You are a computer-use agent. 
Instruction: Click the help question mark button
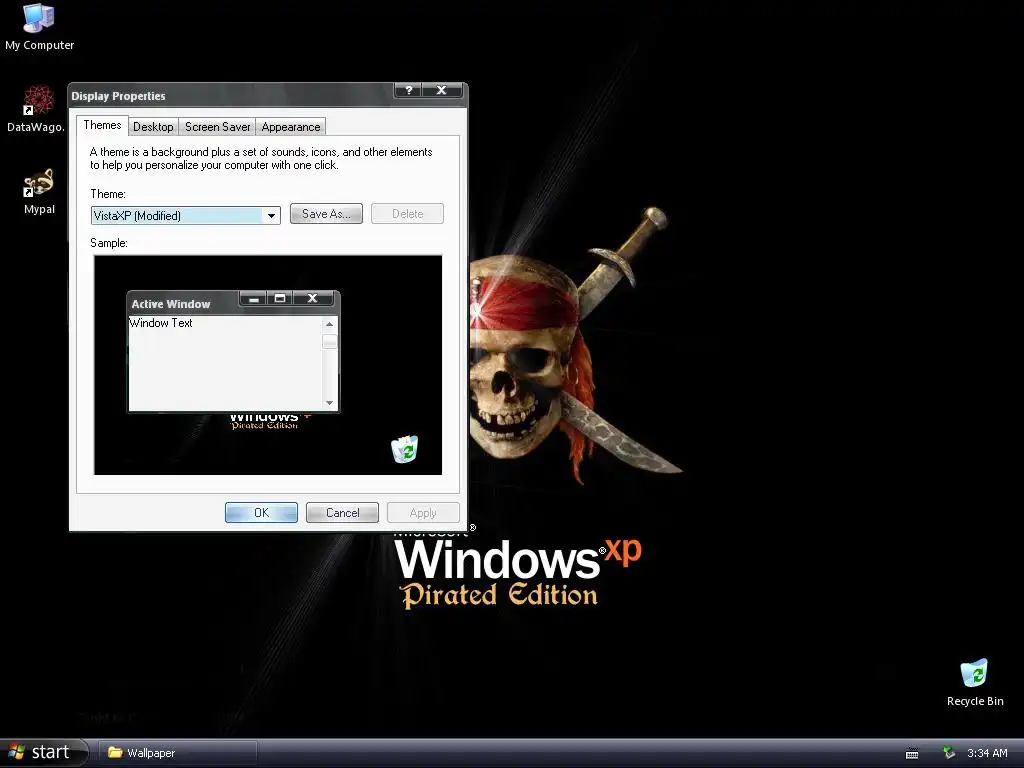pyautogui.click(x=408, y=90)
